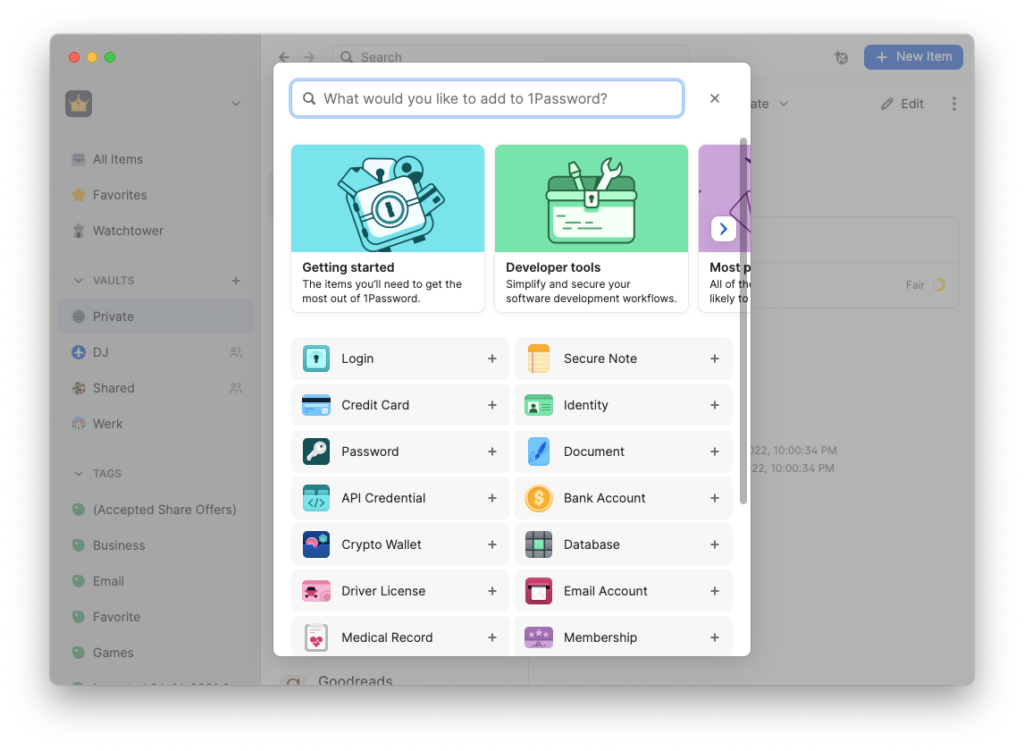Select the Login item type icon
This screenshot has height=751, width=1024.
314,358
